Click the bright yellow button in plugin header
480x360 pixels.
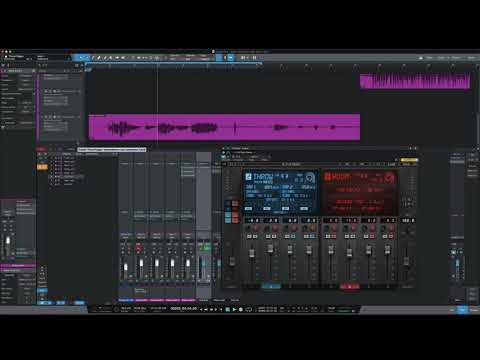coord(409,160)
